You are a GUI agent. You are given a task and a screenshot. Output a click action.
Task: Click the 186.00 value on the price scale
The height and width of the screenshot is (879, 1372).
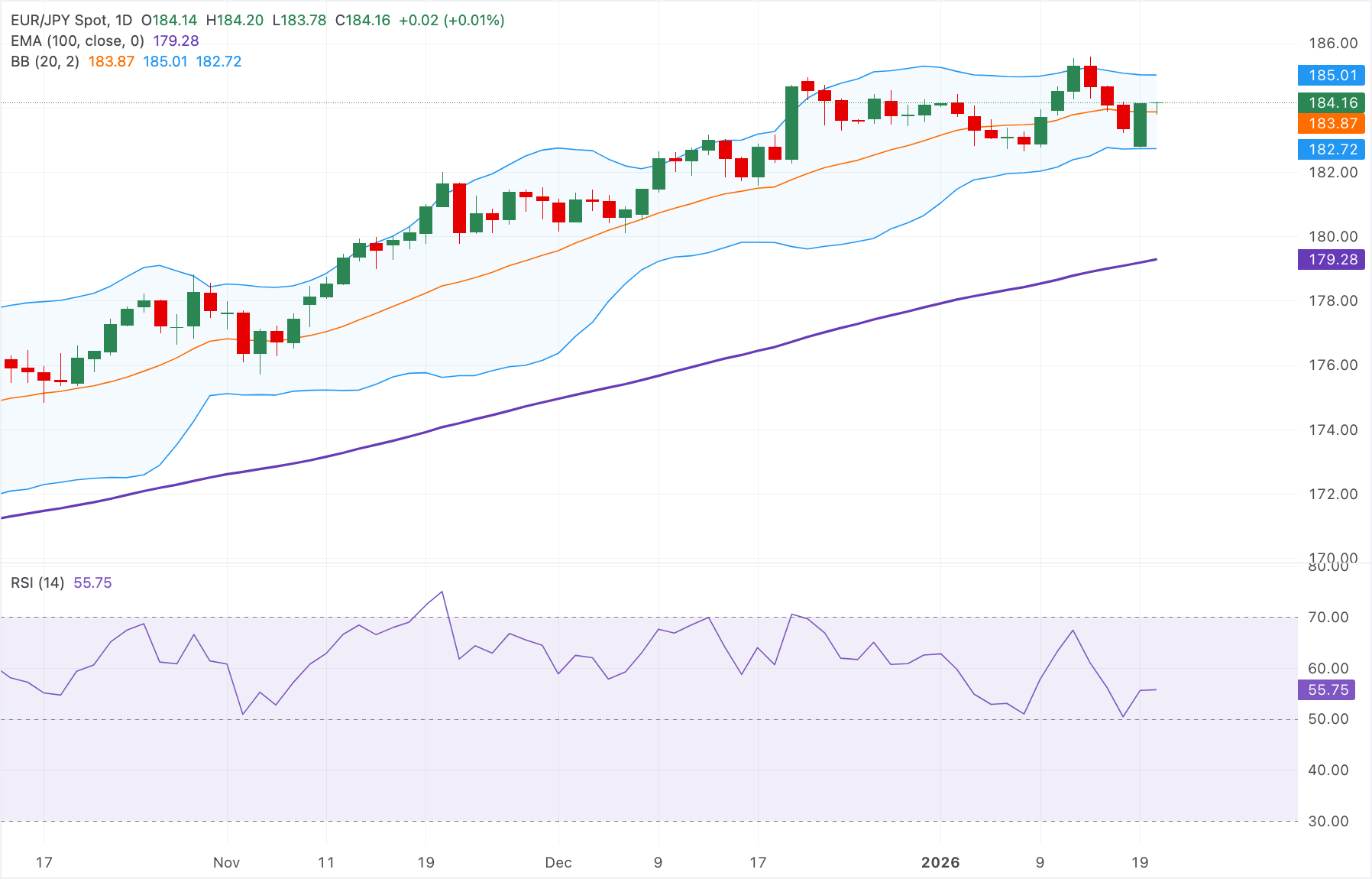point(1335,44)
